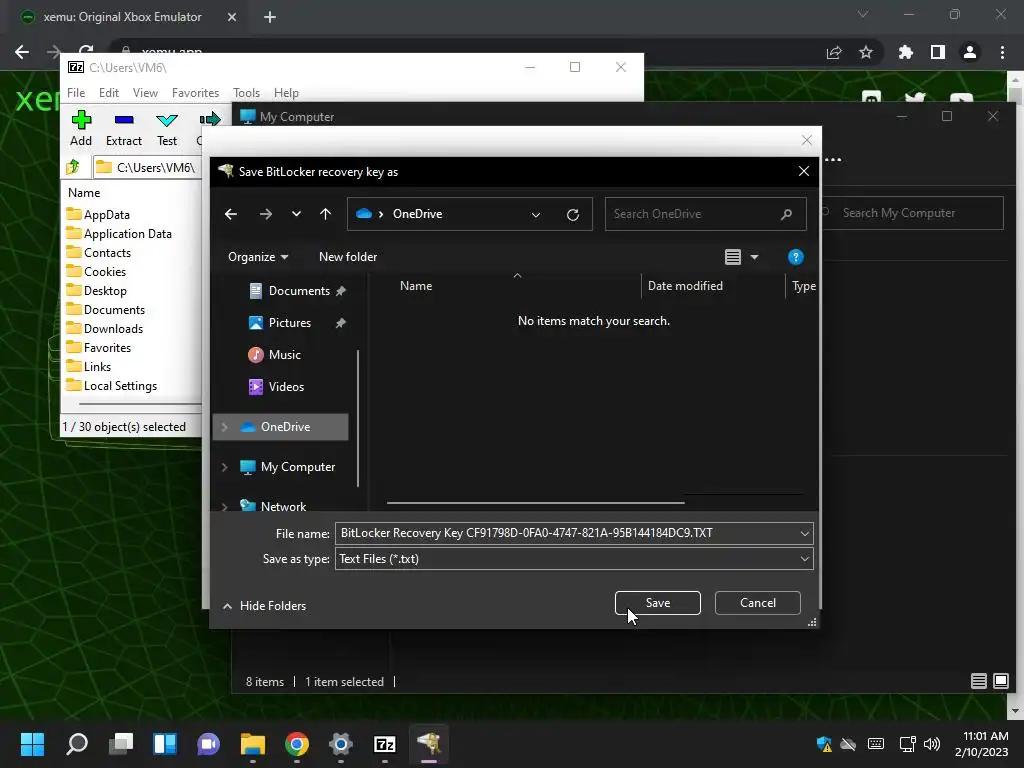Viewport: 1024px width, 768px height.
Task: Click Search My Computer field in Explorer
Action: tap(911, 213)
